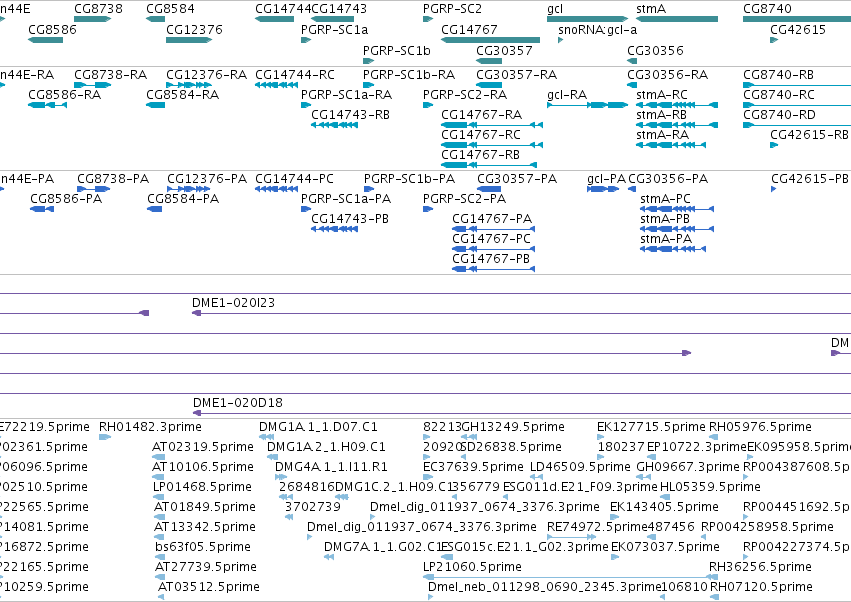Open the CG12376 gene label
Screen dimensions: 851x602
point(194,29)
